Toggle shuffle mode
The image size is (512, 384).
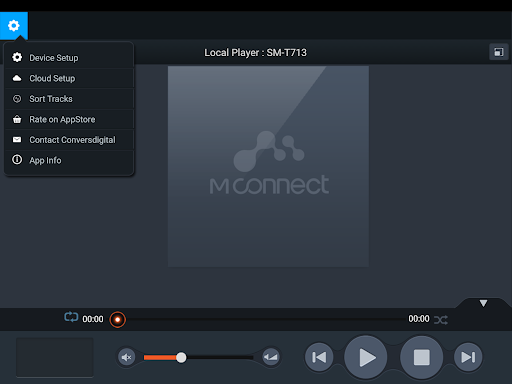point(441,320)
